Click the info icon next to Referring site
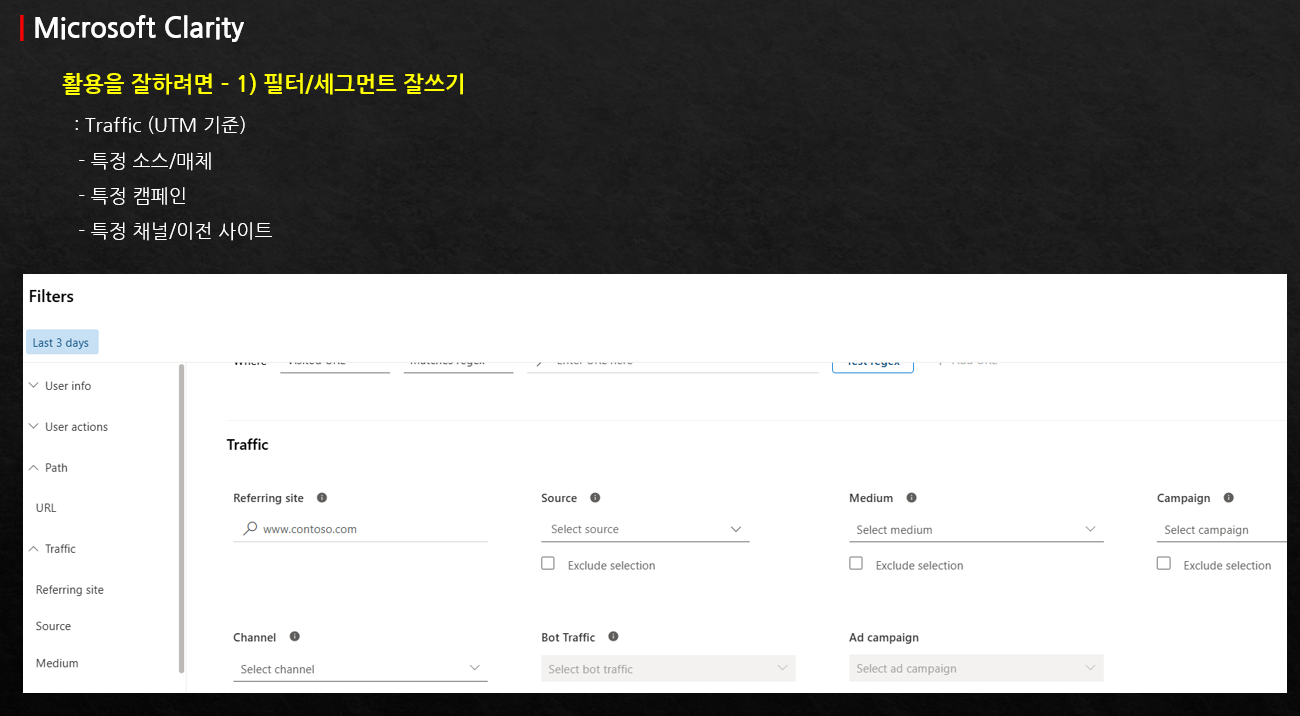 coord(321,497)
